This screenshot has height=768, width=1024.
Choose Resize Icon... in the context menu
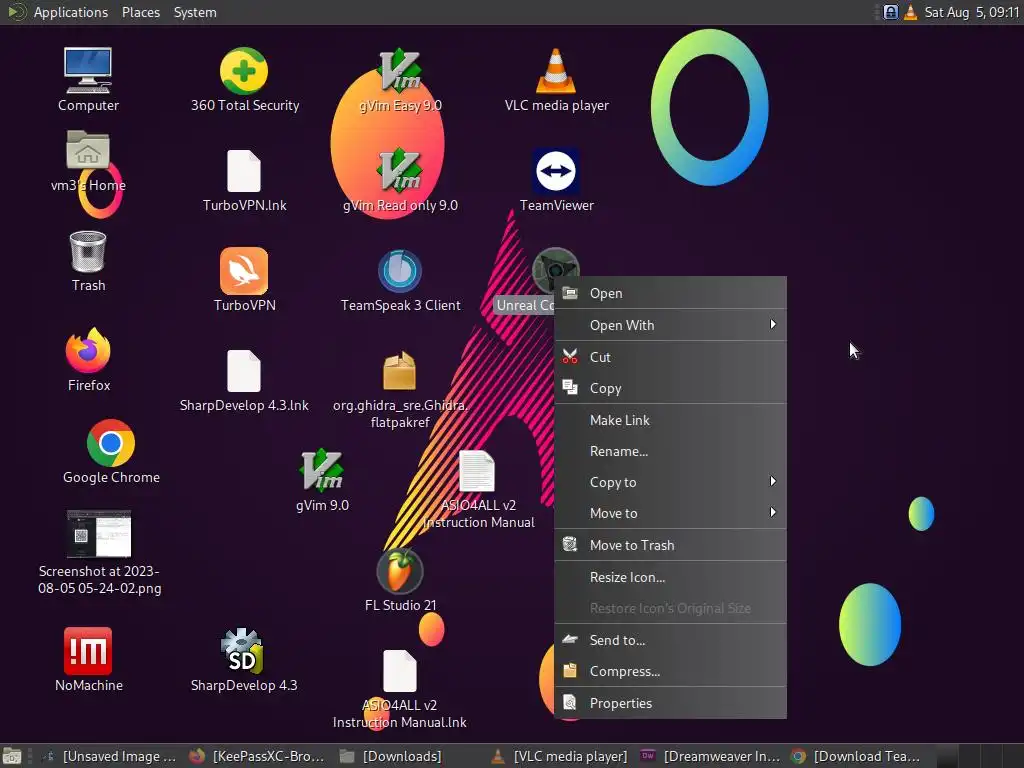pos(670,577)
